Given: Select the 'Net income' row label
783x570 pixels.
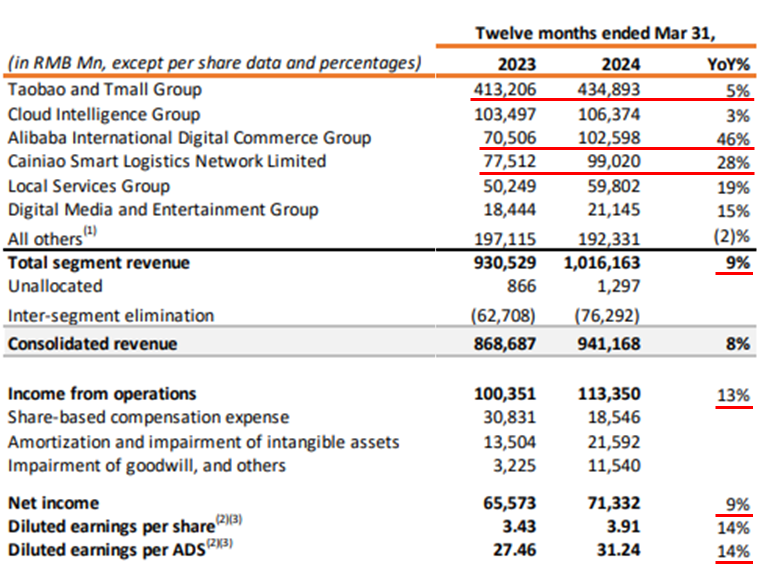Looking at the screenshot, I should (53, 503).
